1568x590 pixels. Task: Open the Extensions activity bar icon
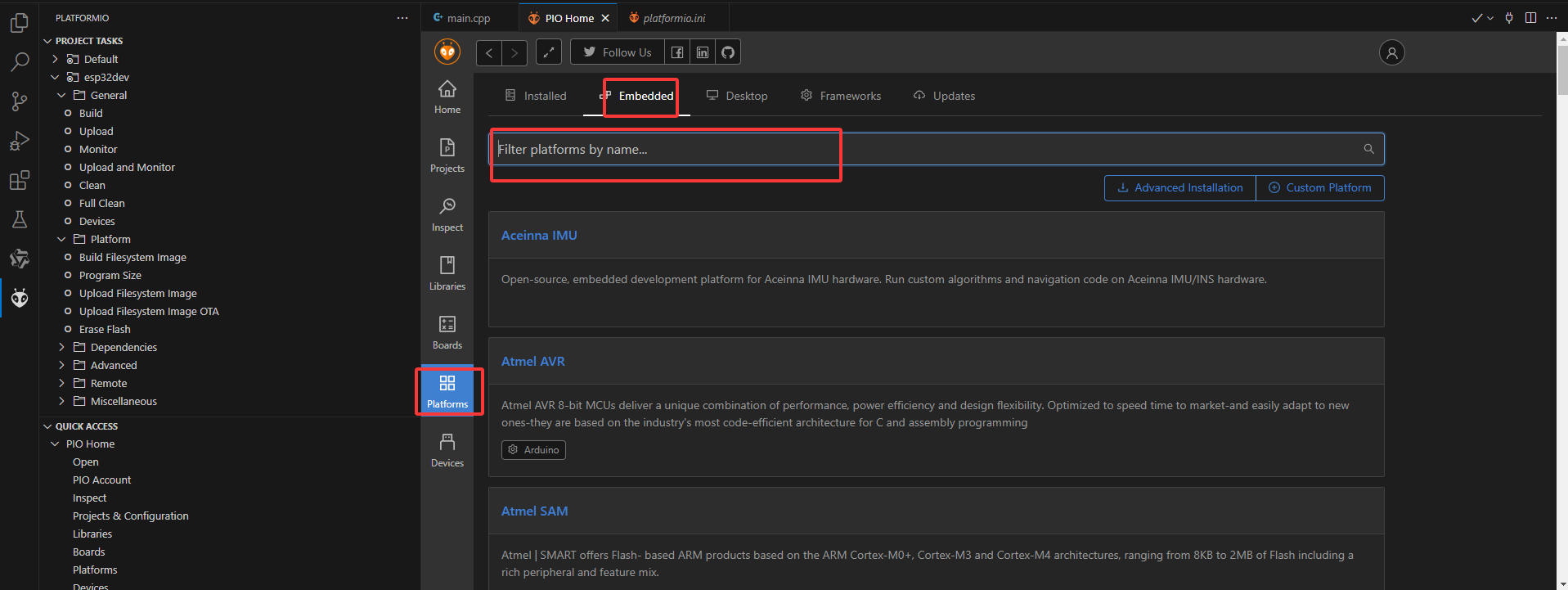tap(19, 180)
